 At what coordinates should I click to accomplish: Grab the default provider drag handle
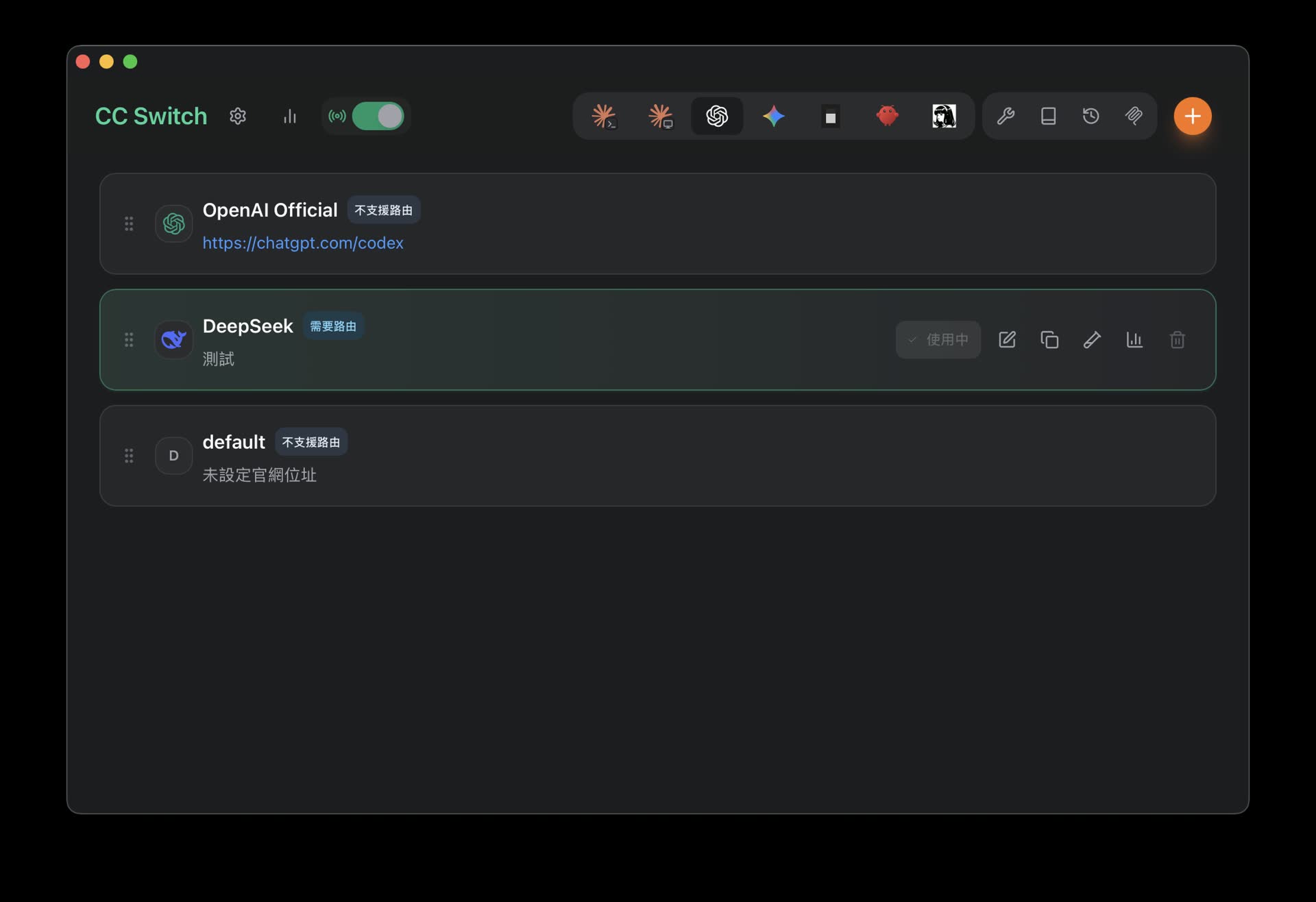pyautogui.click(x=129, y=456)
